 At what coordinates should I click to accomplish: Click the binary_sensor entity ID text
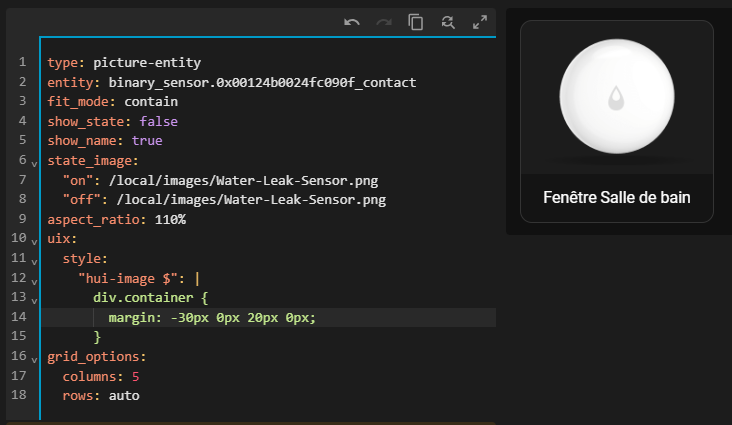coord(262,82)
